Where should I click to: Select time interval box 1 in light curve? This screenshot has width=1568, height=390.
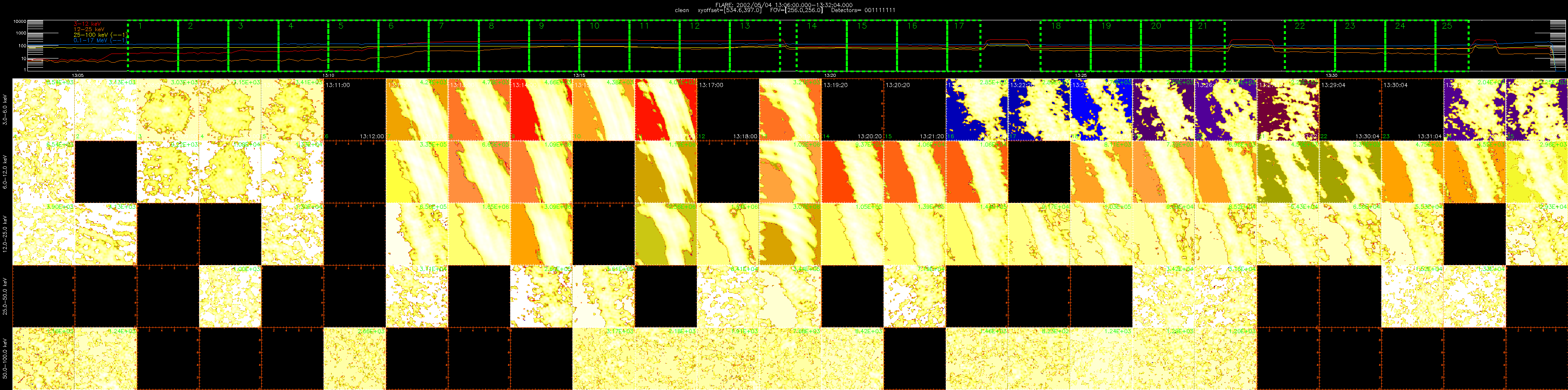click(153, 46)
